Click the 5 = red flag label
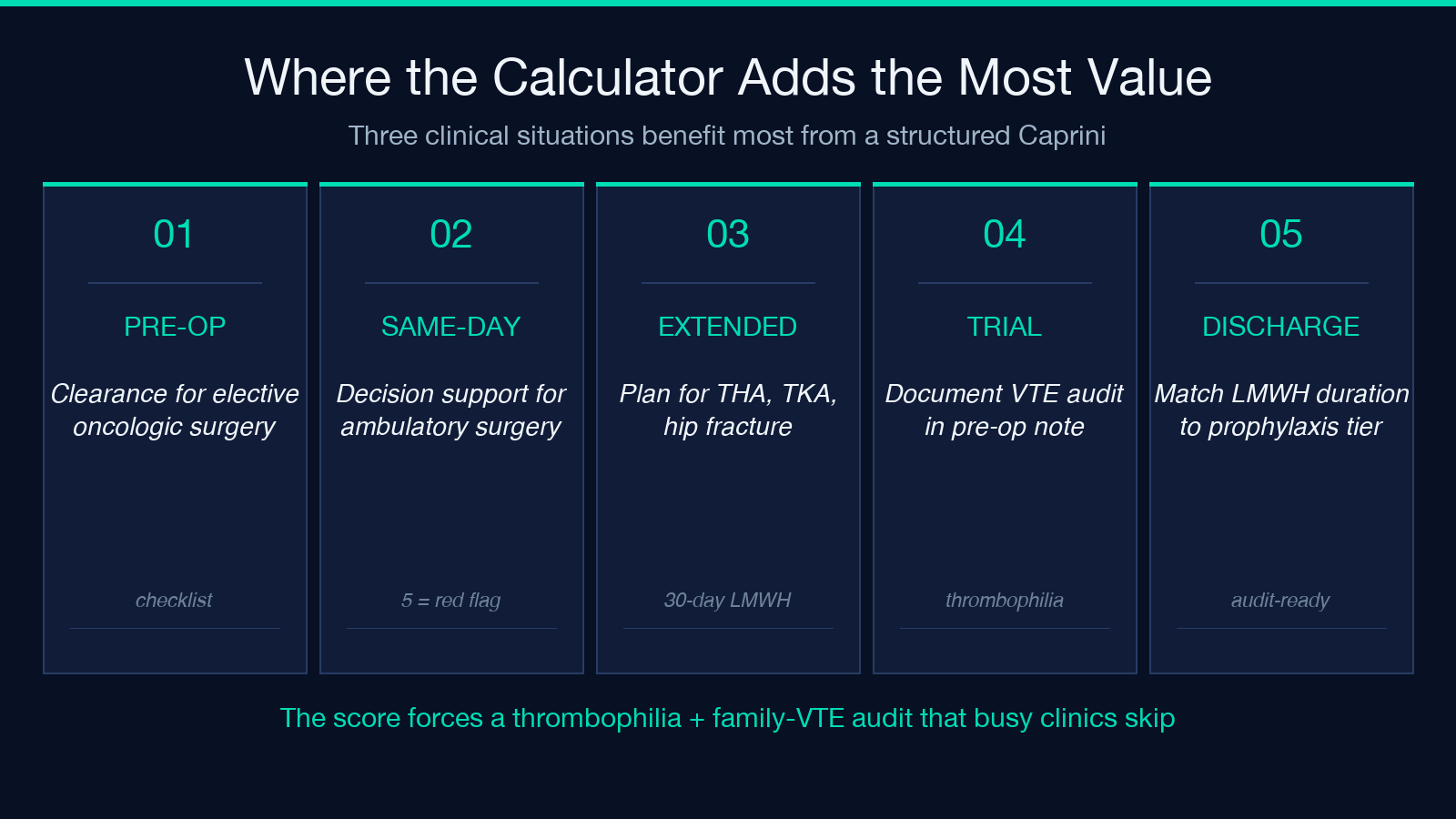 point(451,601)
